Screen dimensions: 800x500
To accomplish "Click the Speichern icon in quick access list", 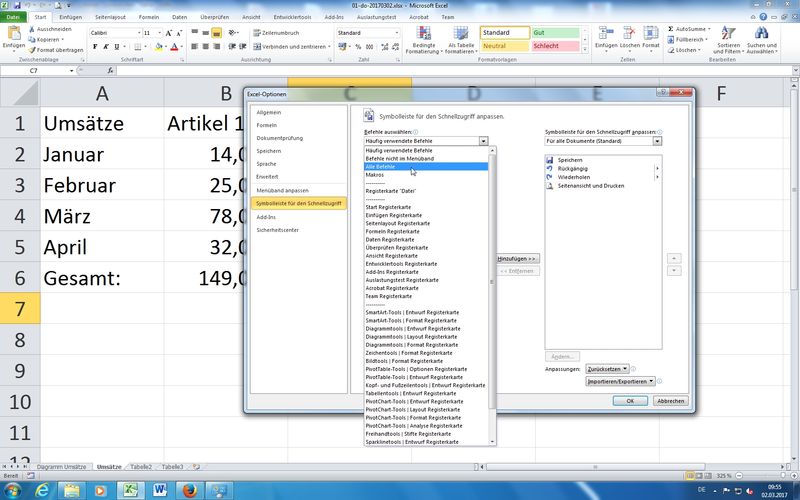I will coord(549,159).
